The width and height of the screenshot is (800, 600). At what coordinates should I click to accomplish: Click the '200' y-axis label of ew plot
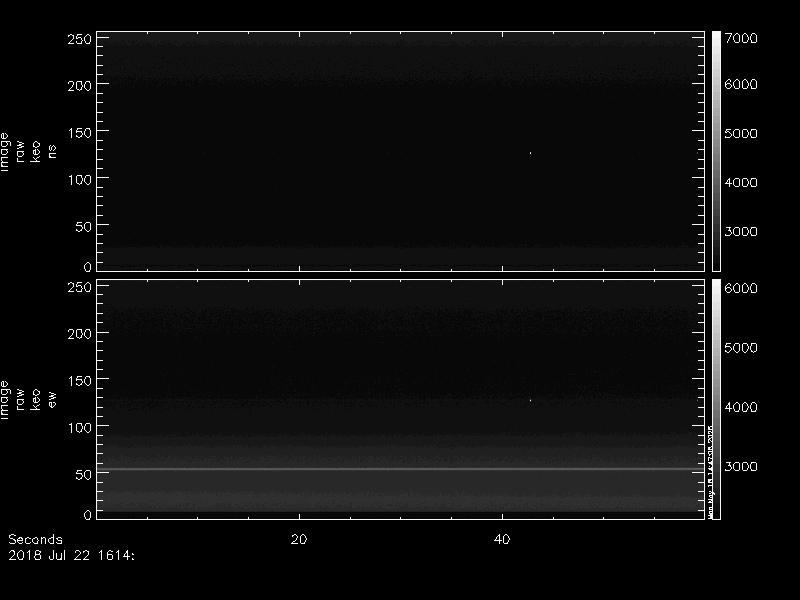[80, 334]
